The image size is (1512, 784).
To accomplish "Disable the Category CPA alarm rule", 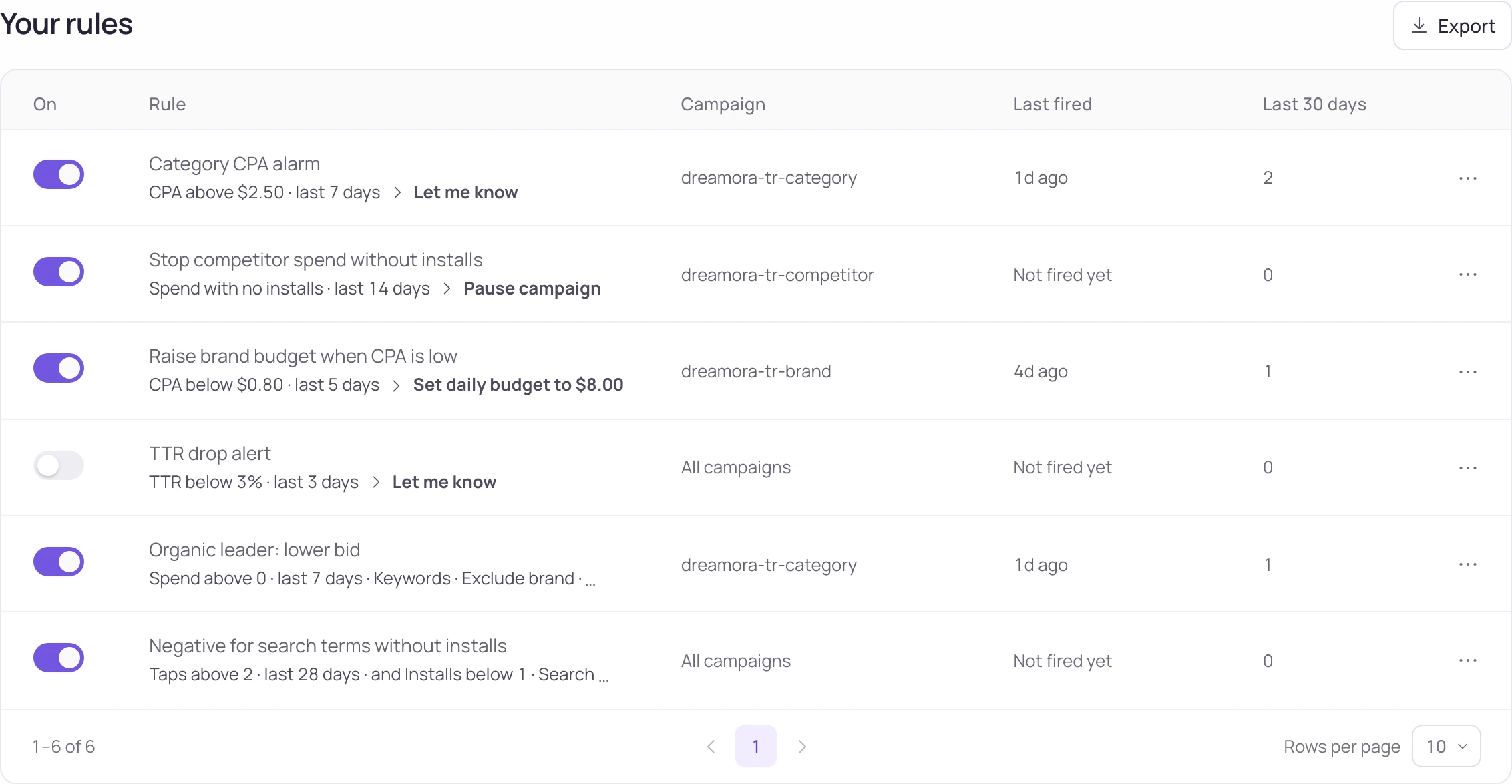I will click(x=59, y=174).
